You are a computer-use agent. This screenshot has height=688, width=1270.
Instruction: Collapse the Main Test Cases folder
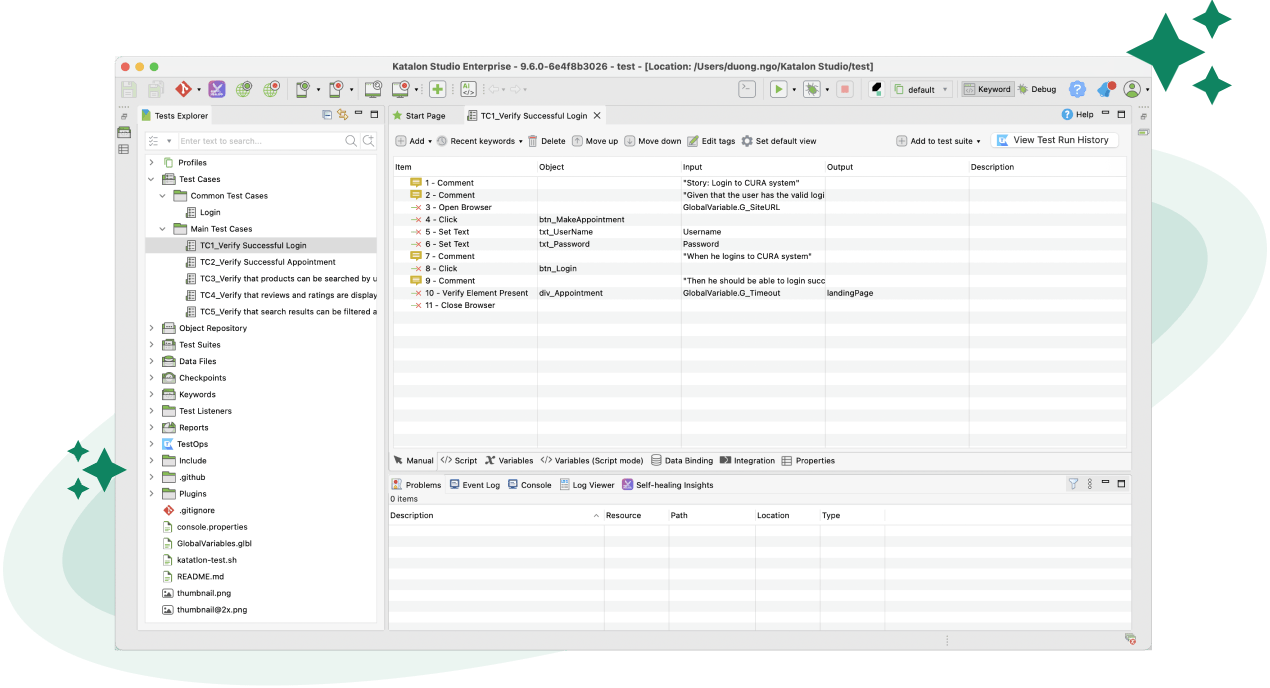(162, 229)
